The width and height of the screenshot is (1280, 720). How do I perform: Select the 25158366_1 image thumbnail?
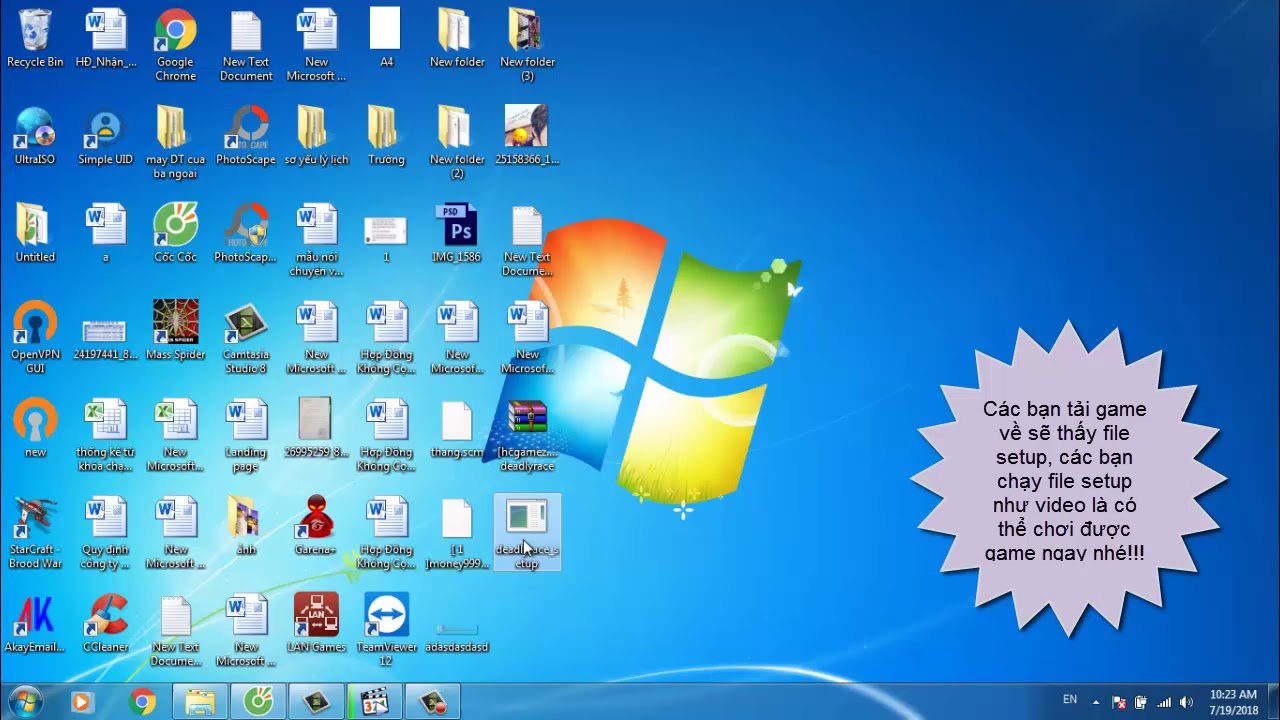coord(527,135)
